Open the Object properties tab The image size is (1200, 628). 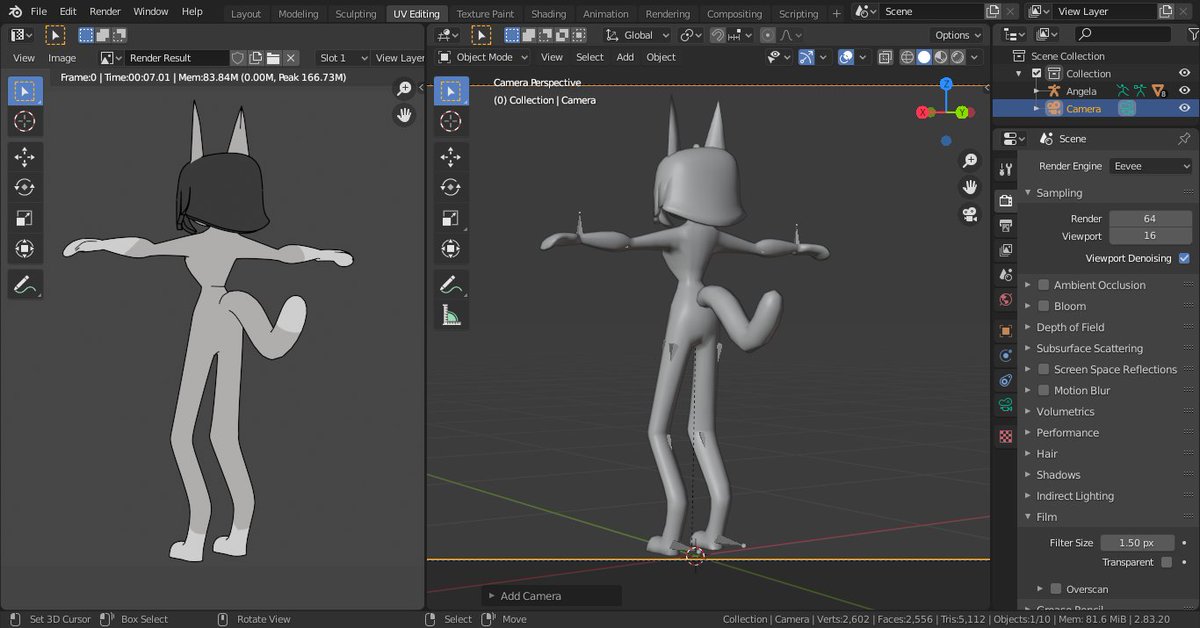[x=1006, y=330]
